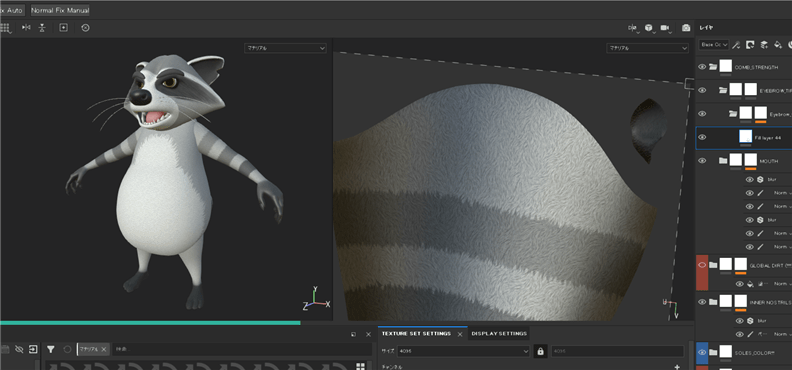Select the MOUTH layer mask thumbnail
792x370 pixels.
tap(751, 160)
